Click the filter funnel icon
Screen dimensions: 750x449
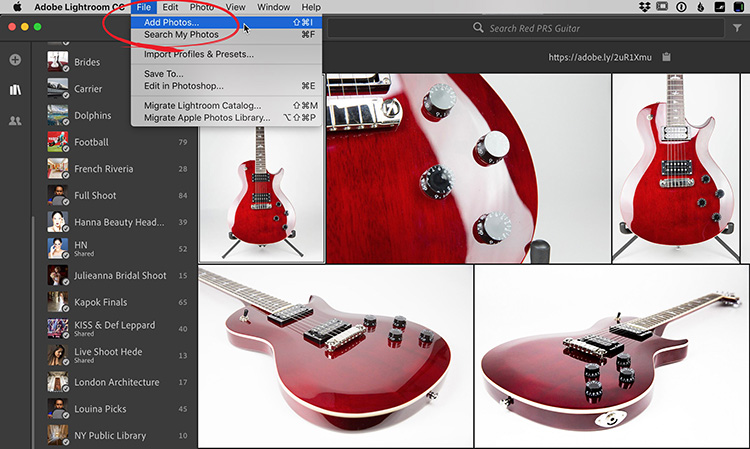point(736,28)
